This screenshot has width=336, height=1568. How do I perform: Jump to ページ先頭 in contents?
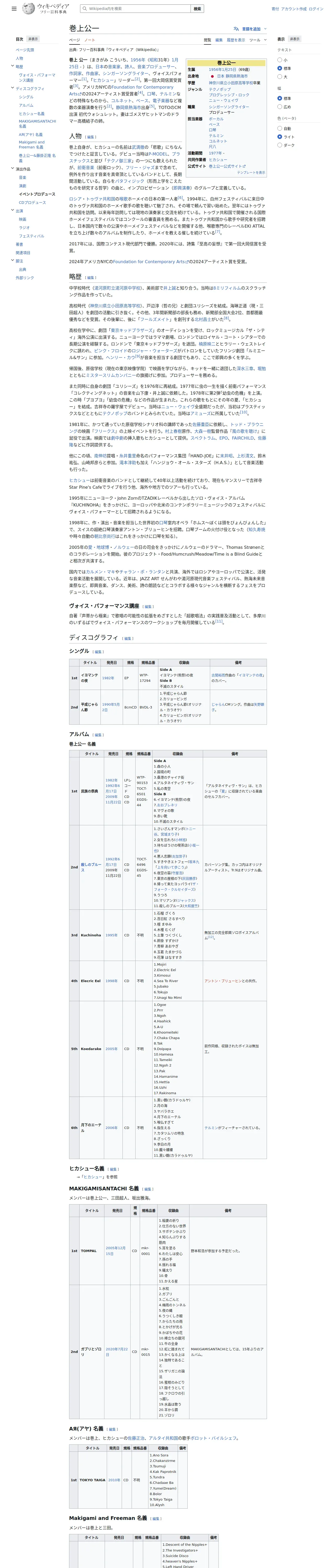click(x=25, y=50)
